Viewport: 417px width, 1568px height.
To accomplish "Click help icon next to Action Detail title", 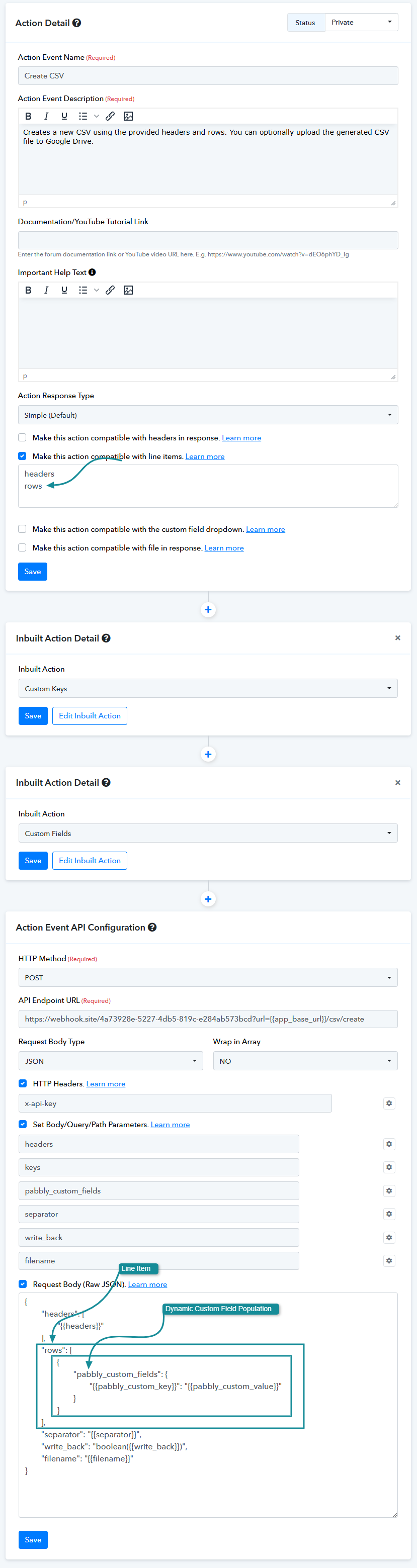I will [x=76, y=23].
